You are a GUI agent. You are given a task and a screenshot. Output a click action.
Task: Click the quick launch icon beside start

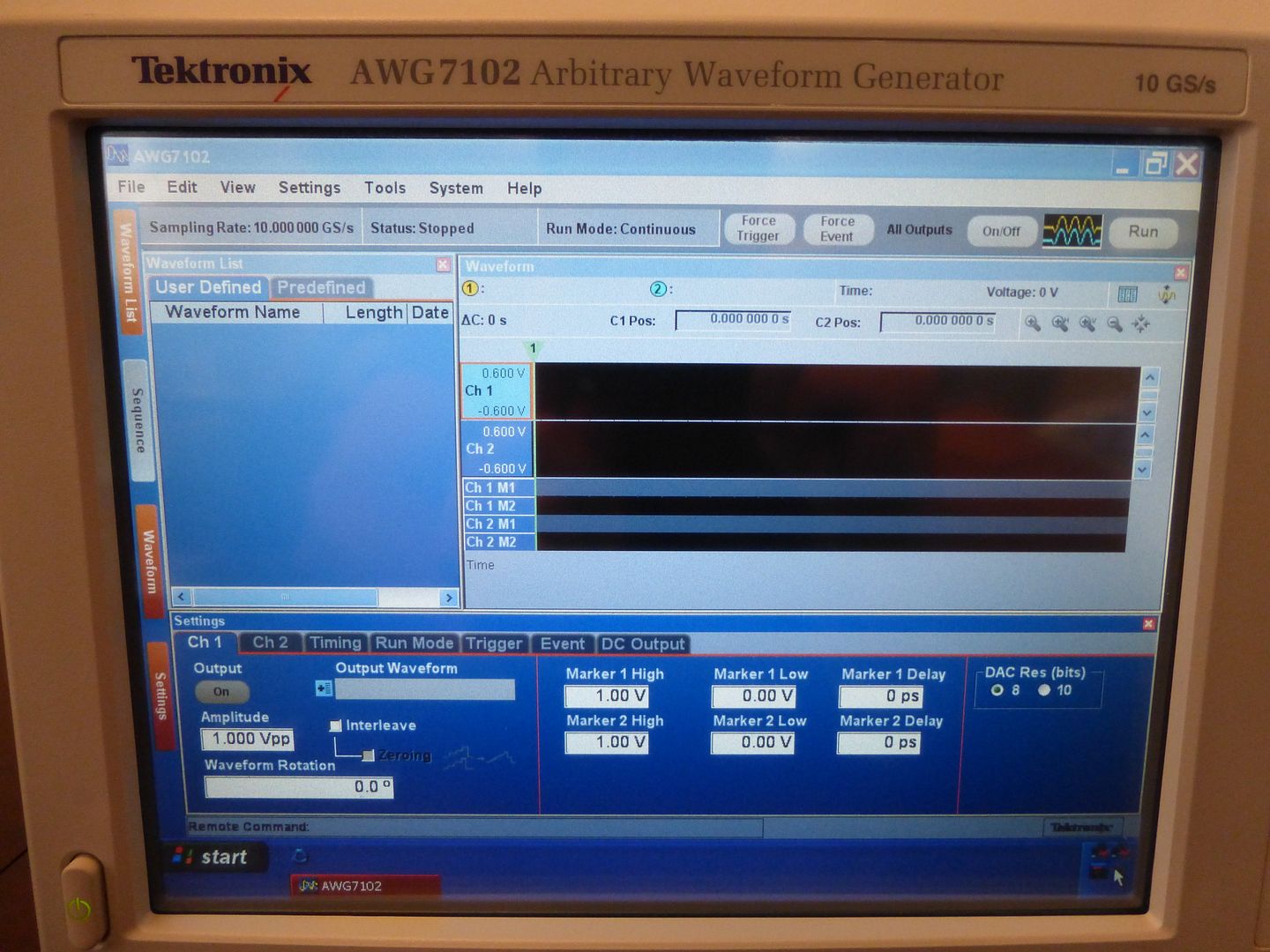[300, 855]
